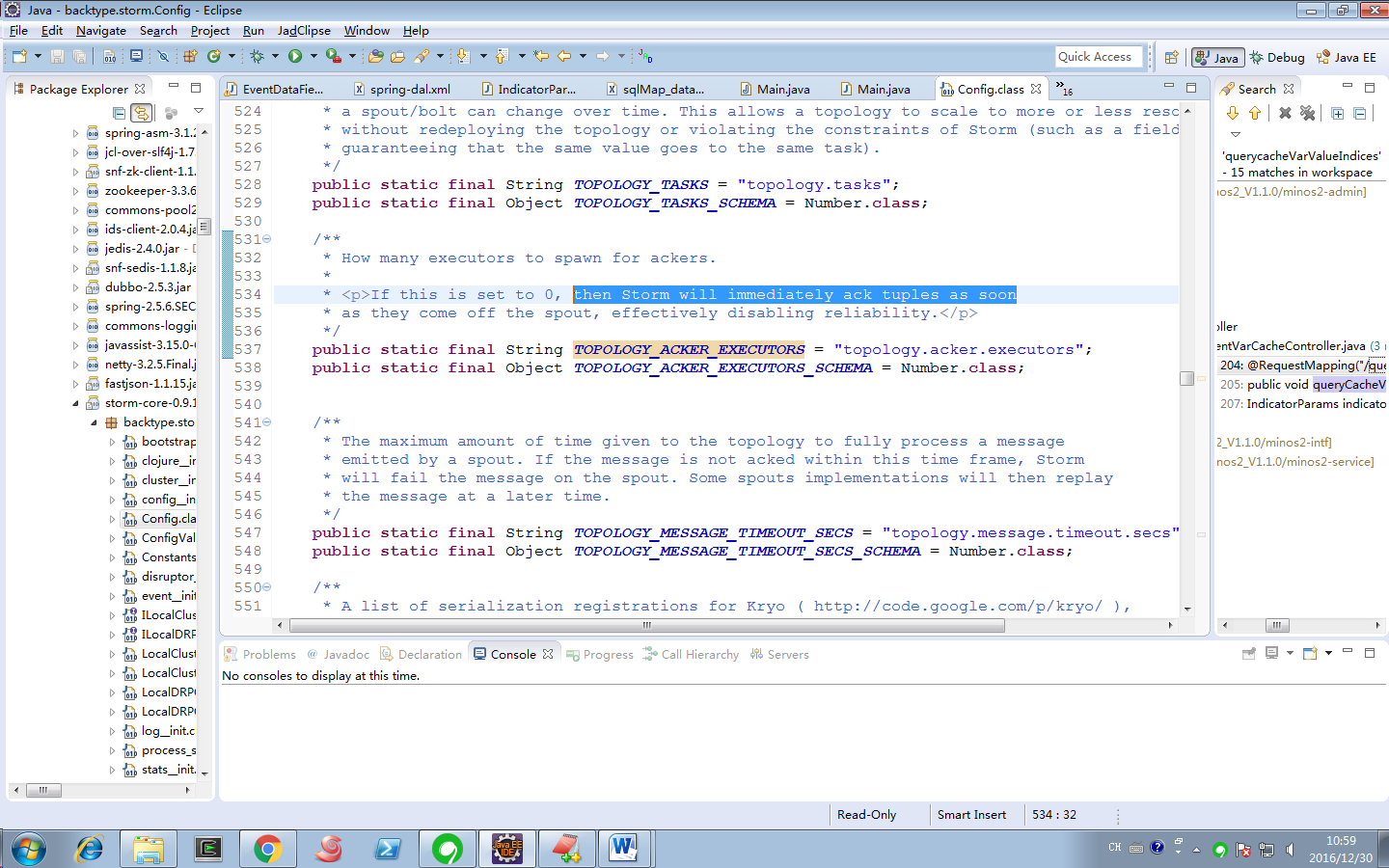This screenshot has height=868, width=1389.
Task: Click the green Run toolbar button
Action: (295, 57)
